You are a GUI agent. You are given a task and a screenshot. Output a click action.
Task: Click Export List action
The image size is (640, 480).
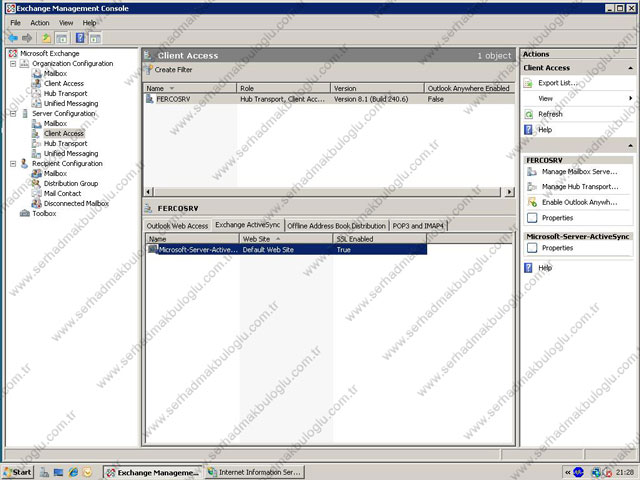[558, 83]
